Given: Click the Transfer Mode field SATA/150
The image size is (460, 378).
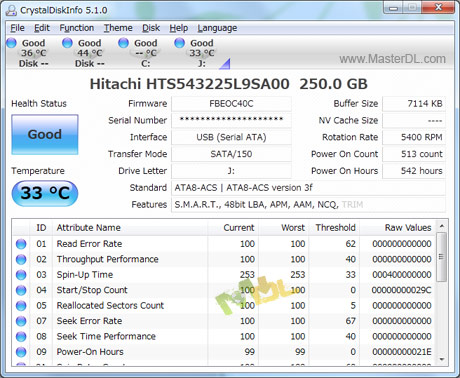Looking at the screenshot, I should pyautogui.click(x=231, y=154).
